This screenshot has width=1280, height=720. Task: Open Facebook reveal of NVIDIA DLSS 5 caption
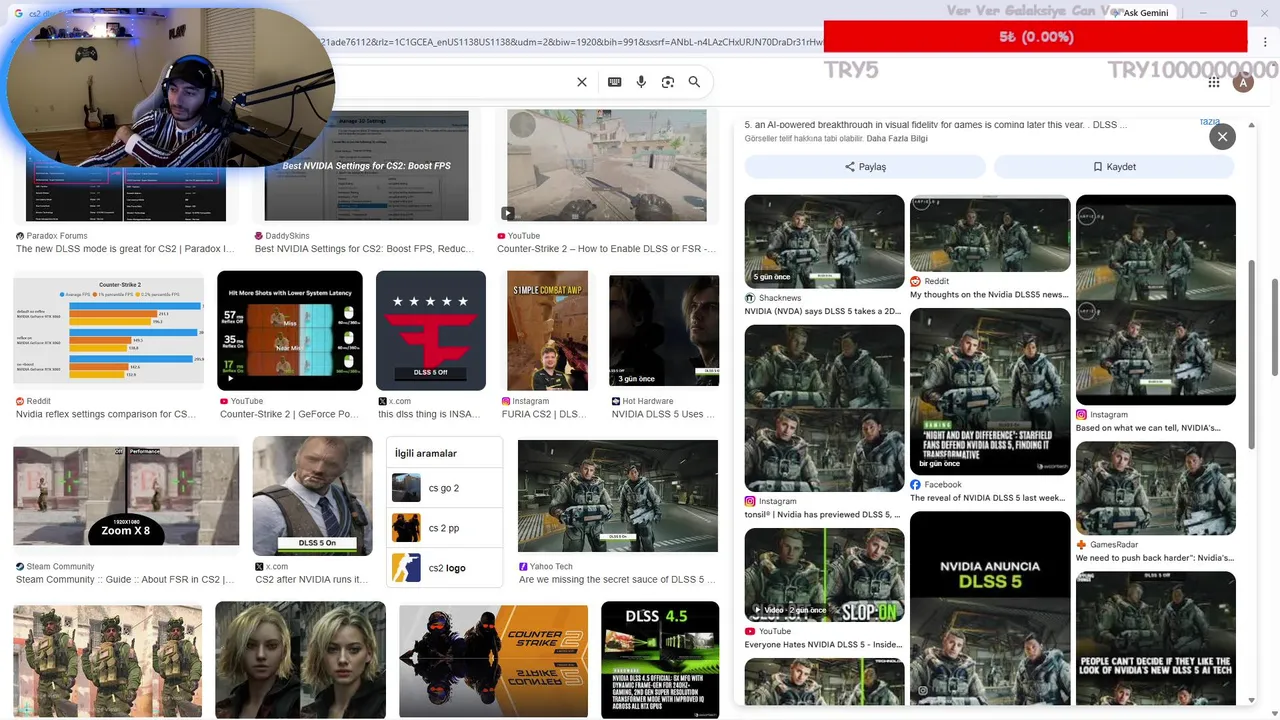coord(988,498)
